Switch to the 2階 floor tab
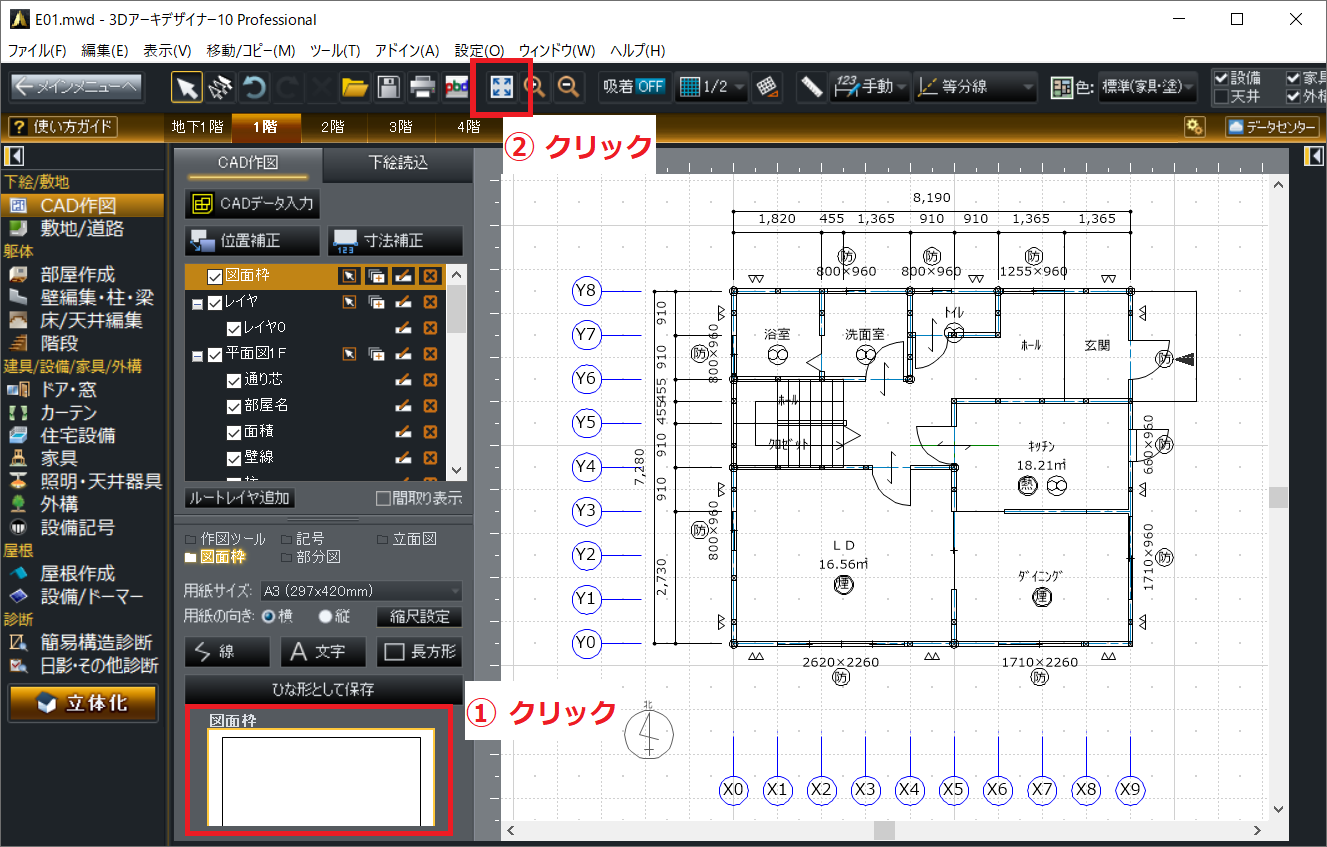 (332, 127)
